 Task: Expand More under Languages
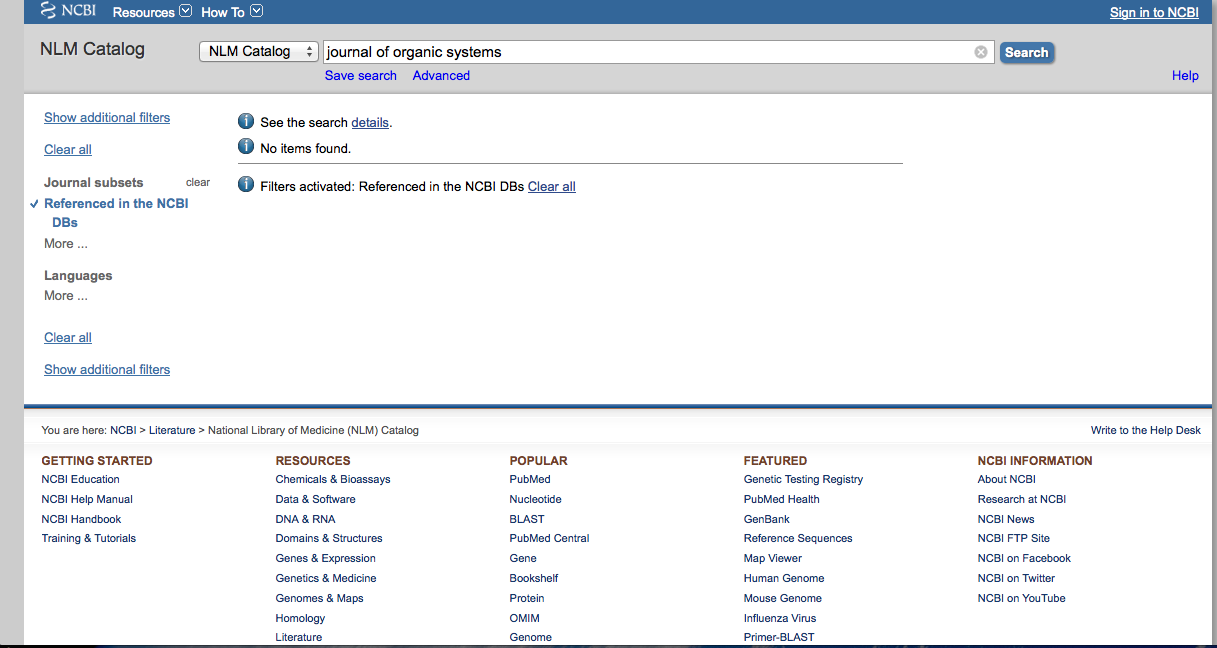pyautogui.click(x=65, y=296)
